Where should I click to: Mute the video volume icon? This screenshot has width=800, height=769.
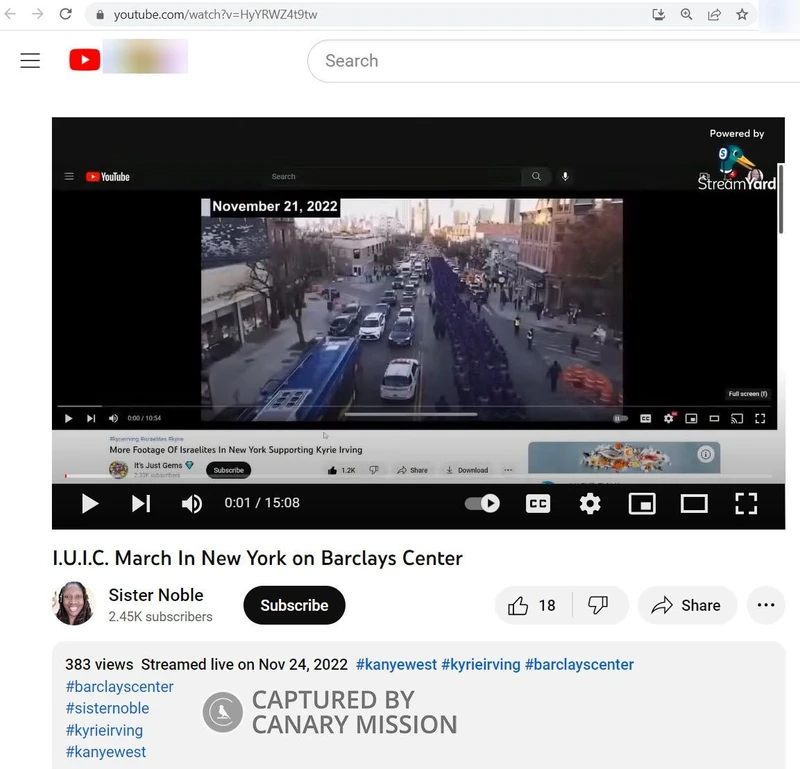(x=191, y=503)
